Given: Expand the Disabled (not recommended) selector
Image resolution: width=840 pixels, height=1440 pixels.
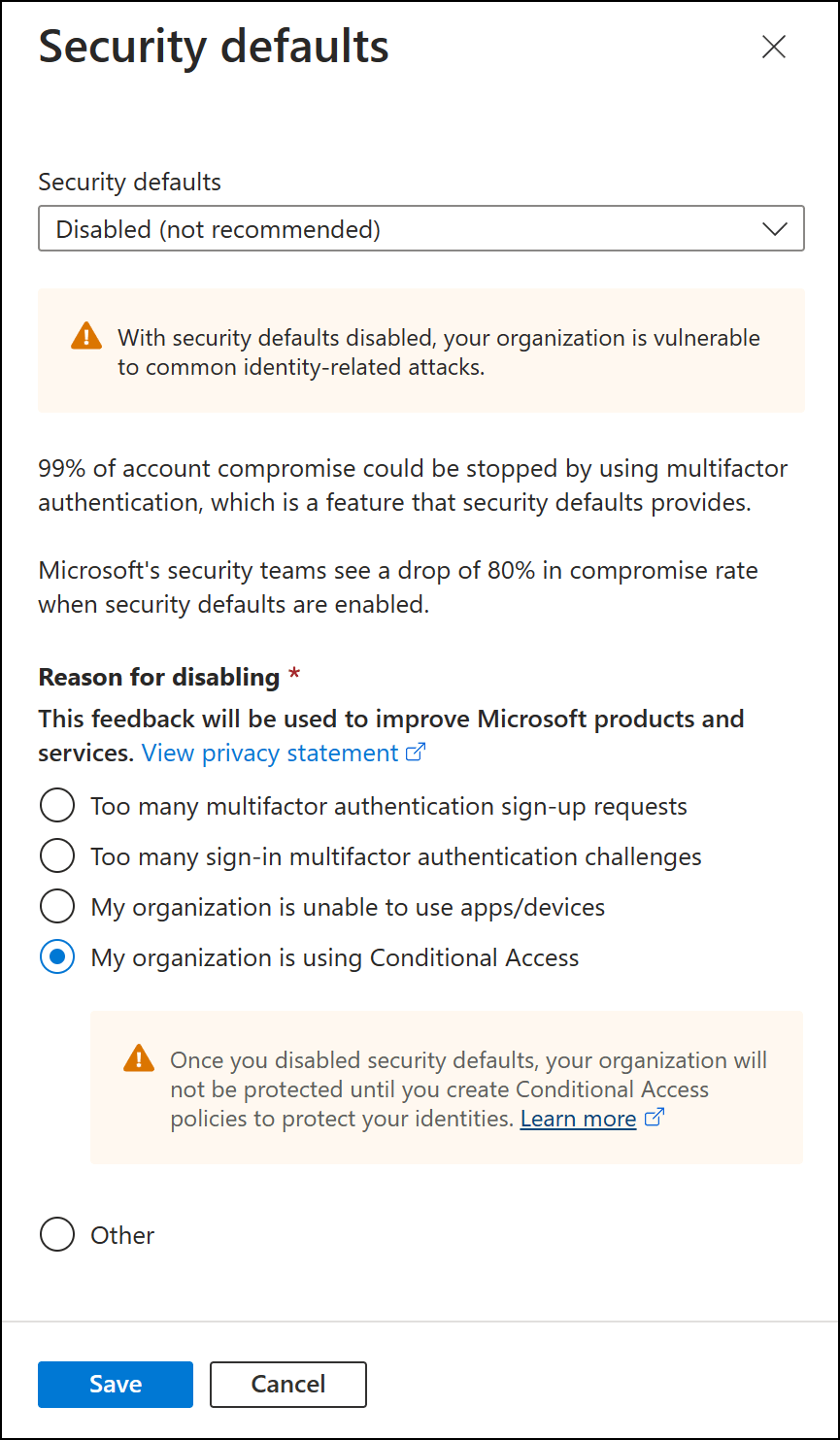Looking at the screenshot, I should point(421,229).
